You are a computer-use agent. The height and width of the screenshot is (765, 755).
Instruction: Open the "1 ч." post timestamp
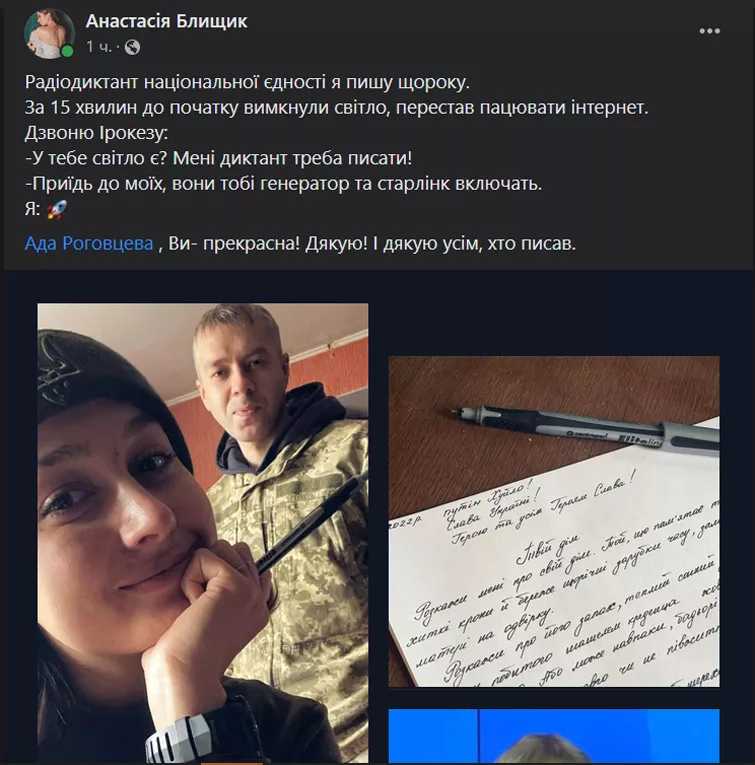pos(99,47)
